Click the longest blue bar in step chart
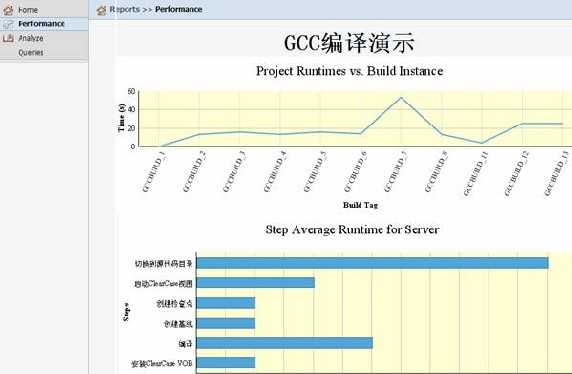Viewport: 572px width, 374px height. 372,263
